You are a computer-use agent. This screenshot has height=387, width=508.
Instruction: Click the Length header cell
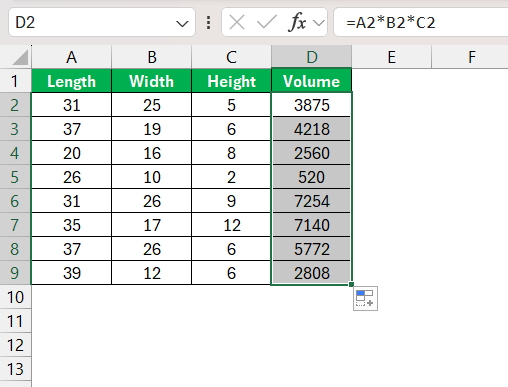click(x=71, y=81)
